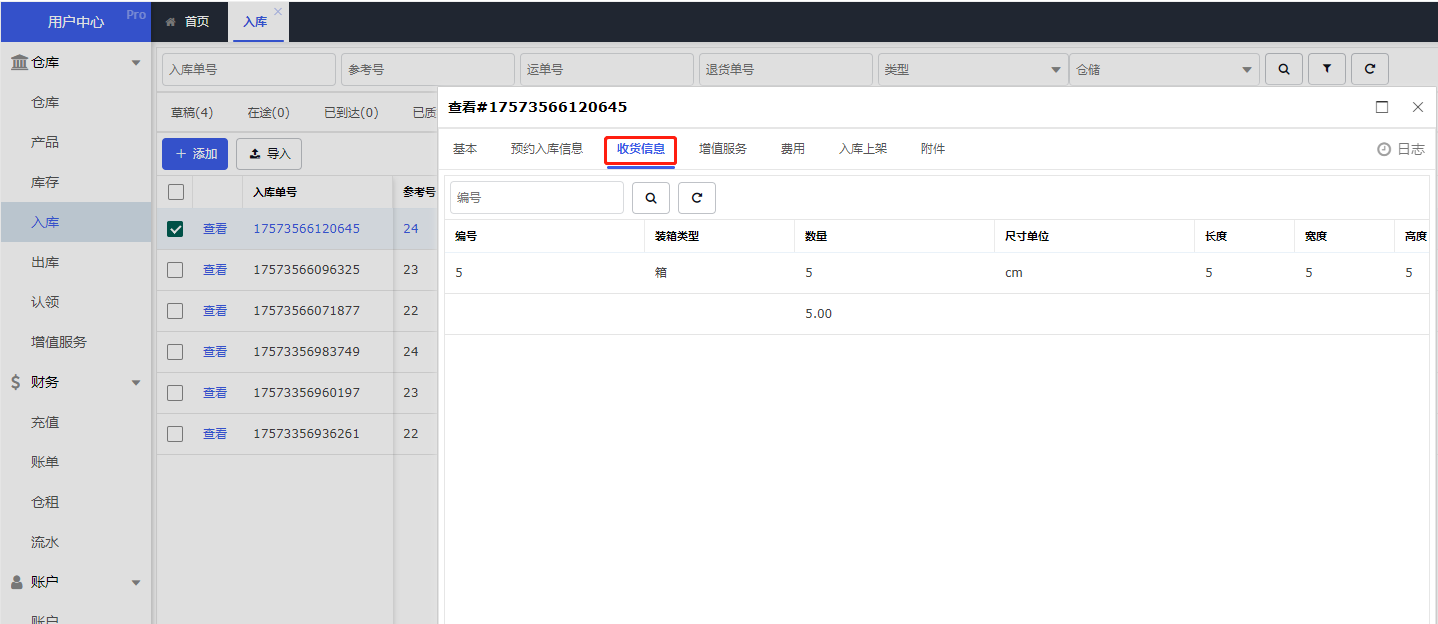Click the refresh icon beside the 编号 search

[697, 198]
